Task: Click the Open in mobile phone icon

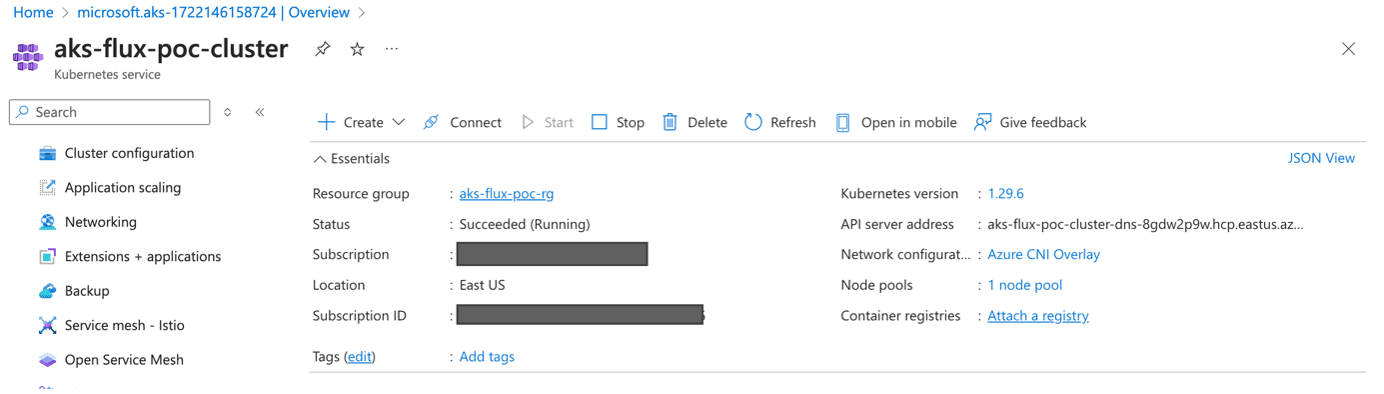Action: 843,122
